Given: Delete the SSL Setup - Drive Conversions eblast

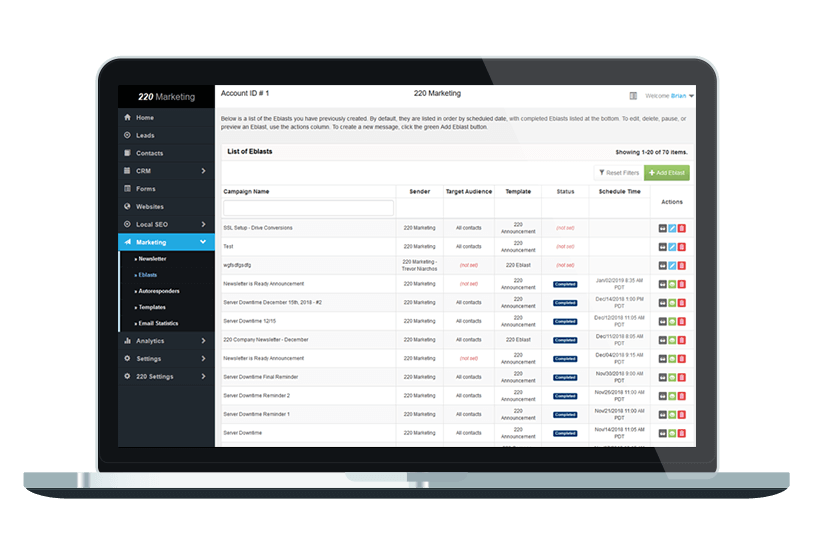Looking at the screenshot, I should point(682,228).
